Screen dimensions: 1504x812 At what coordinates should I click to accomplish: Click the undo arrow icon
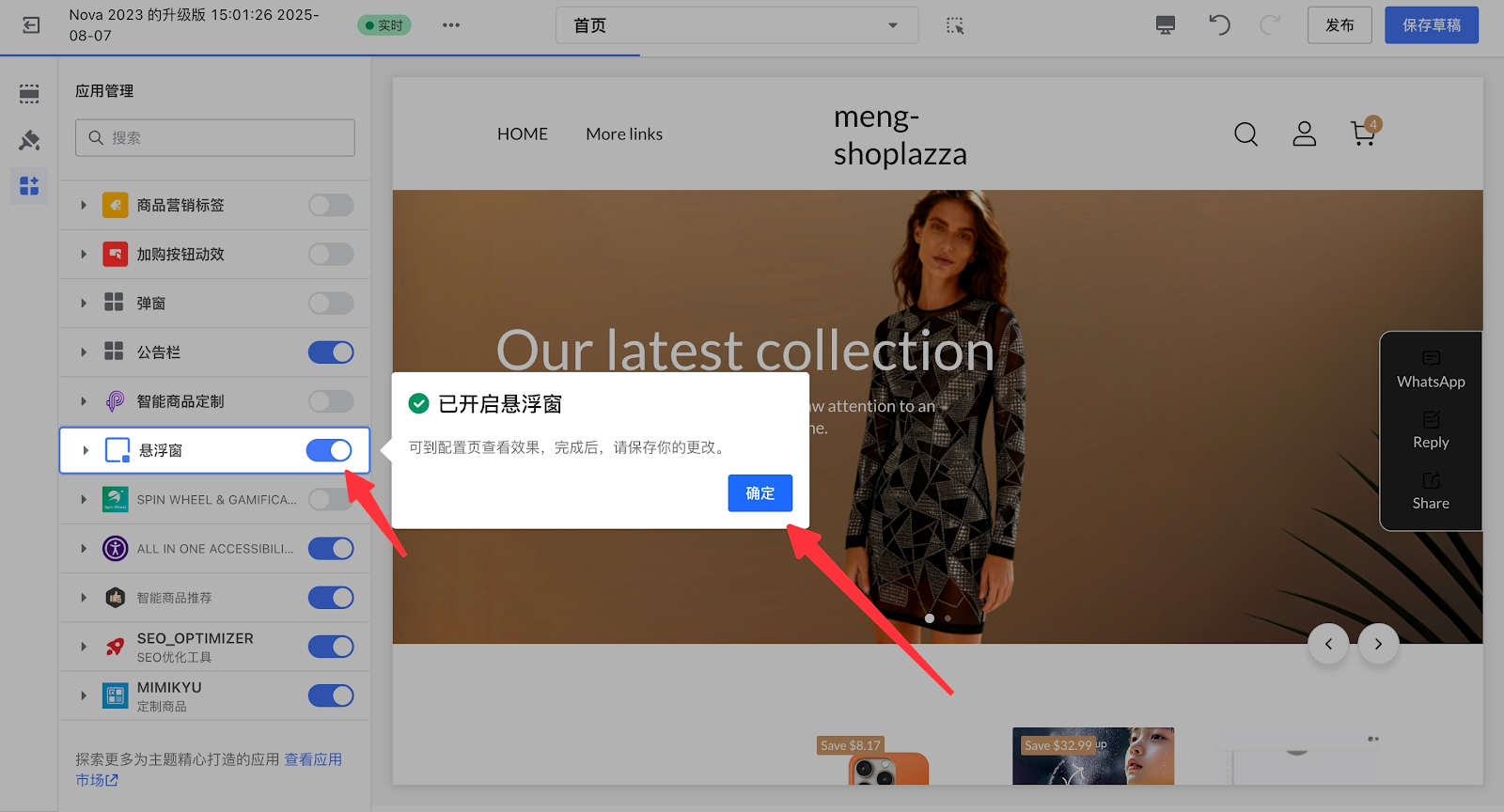[x=1219, y=25]
